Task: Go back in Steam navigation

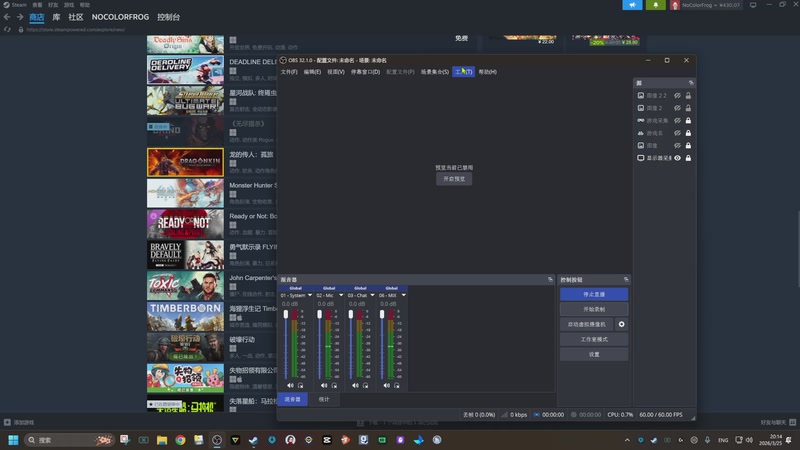Action: pyautogui.click(x=7, y=17)
